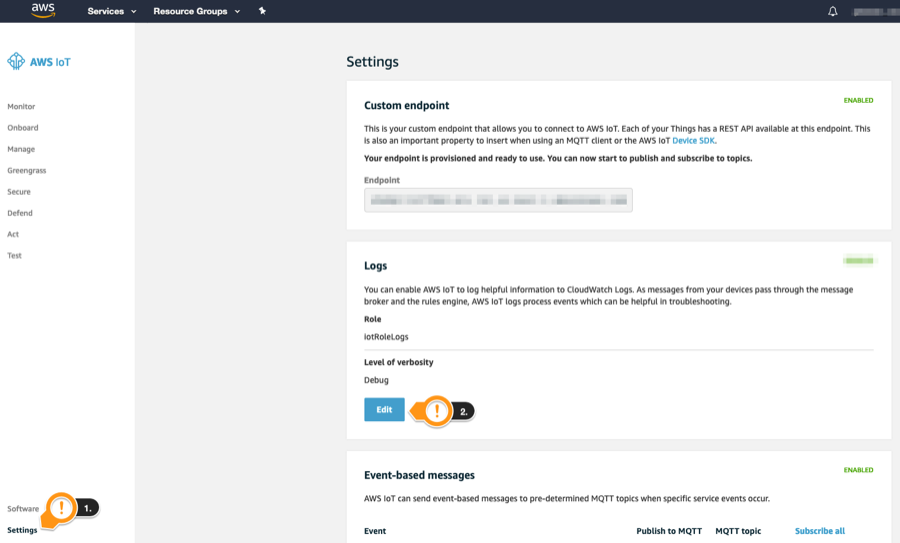Click the AWS IoT title text

[x=50, y=62]
